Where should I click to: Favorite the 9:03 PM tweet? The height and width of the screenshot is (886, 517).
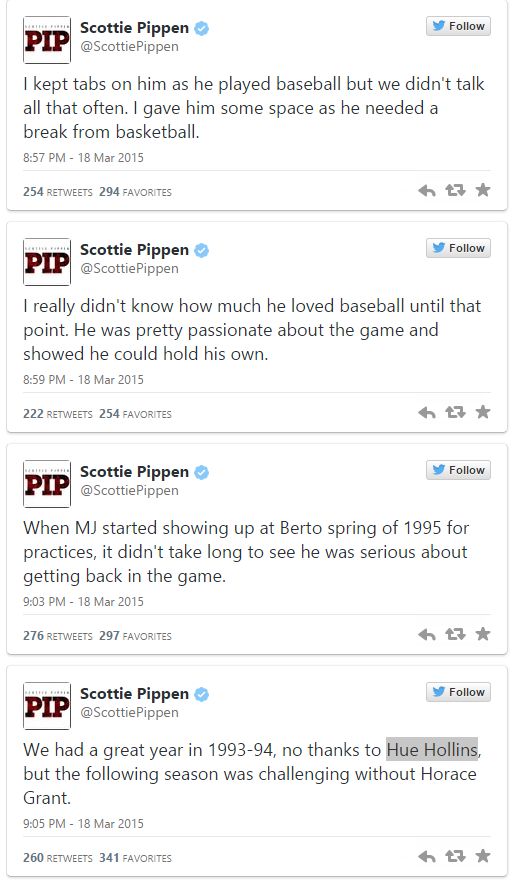(483, 634)
